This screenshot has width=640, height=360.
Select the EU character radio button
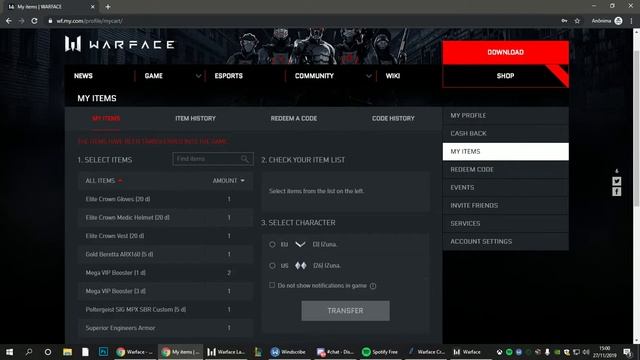(272, 244)
